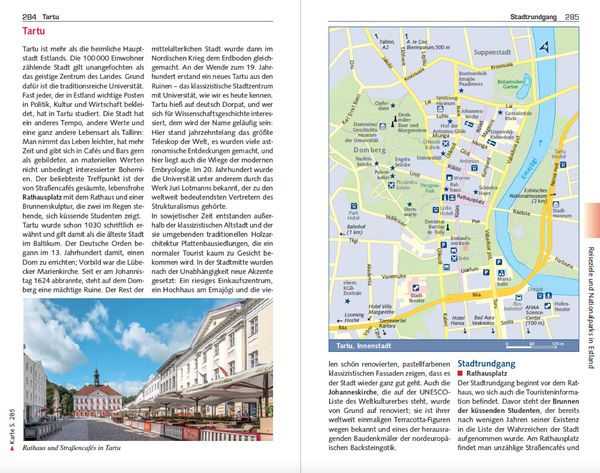Click the 'Karte S. 285' margin reference
Image resolution: width=600 pixels, height=473 pixels.
point(12,429)
